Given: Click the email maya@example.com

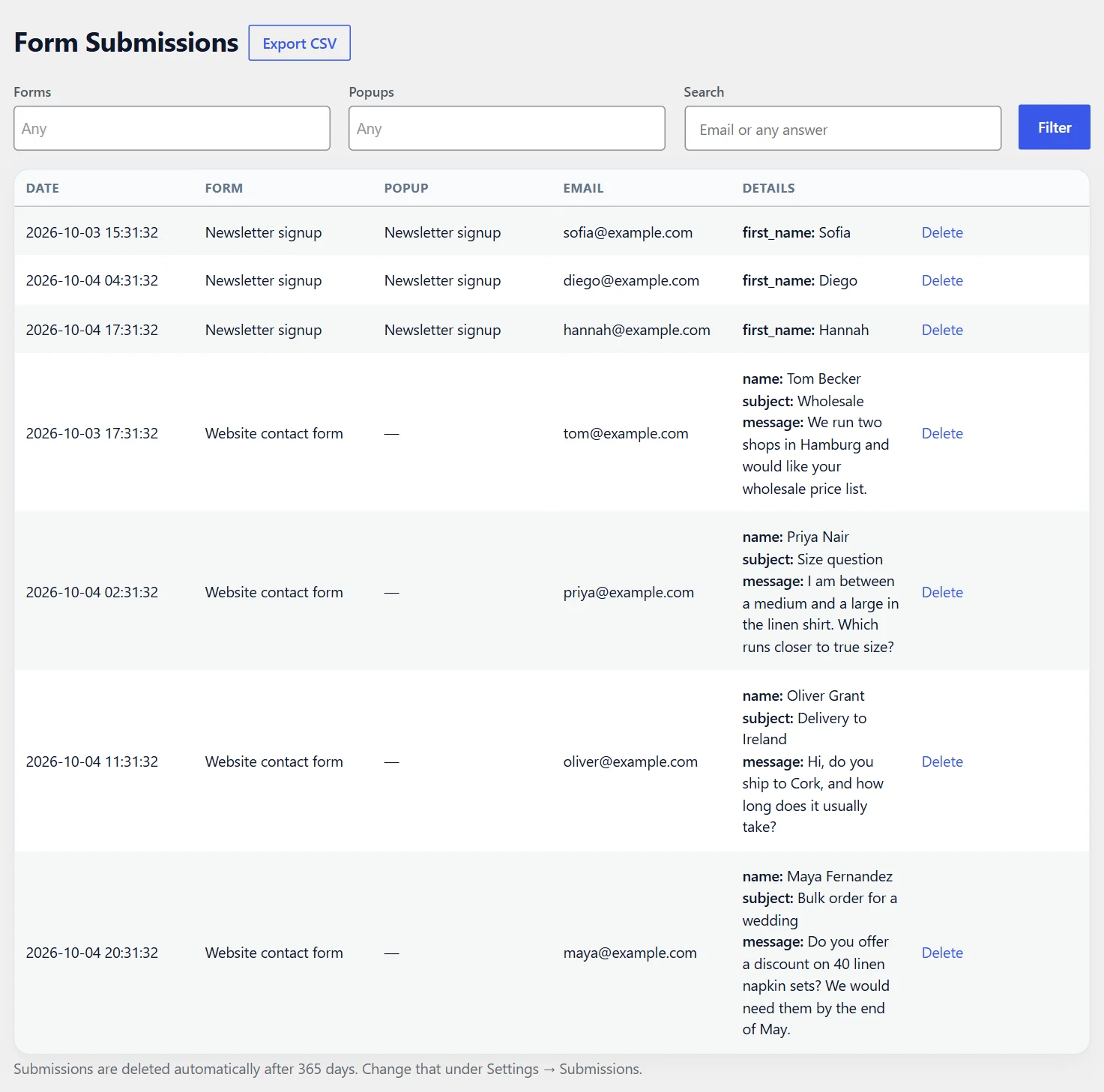Looking at the screenshot, I should pyautogui.click(x=630, y=953).
